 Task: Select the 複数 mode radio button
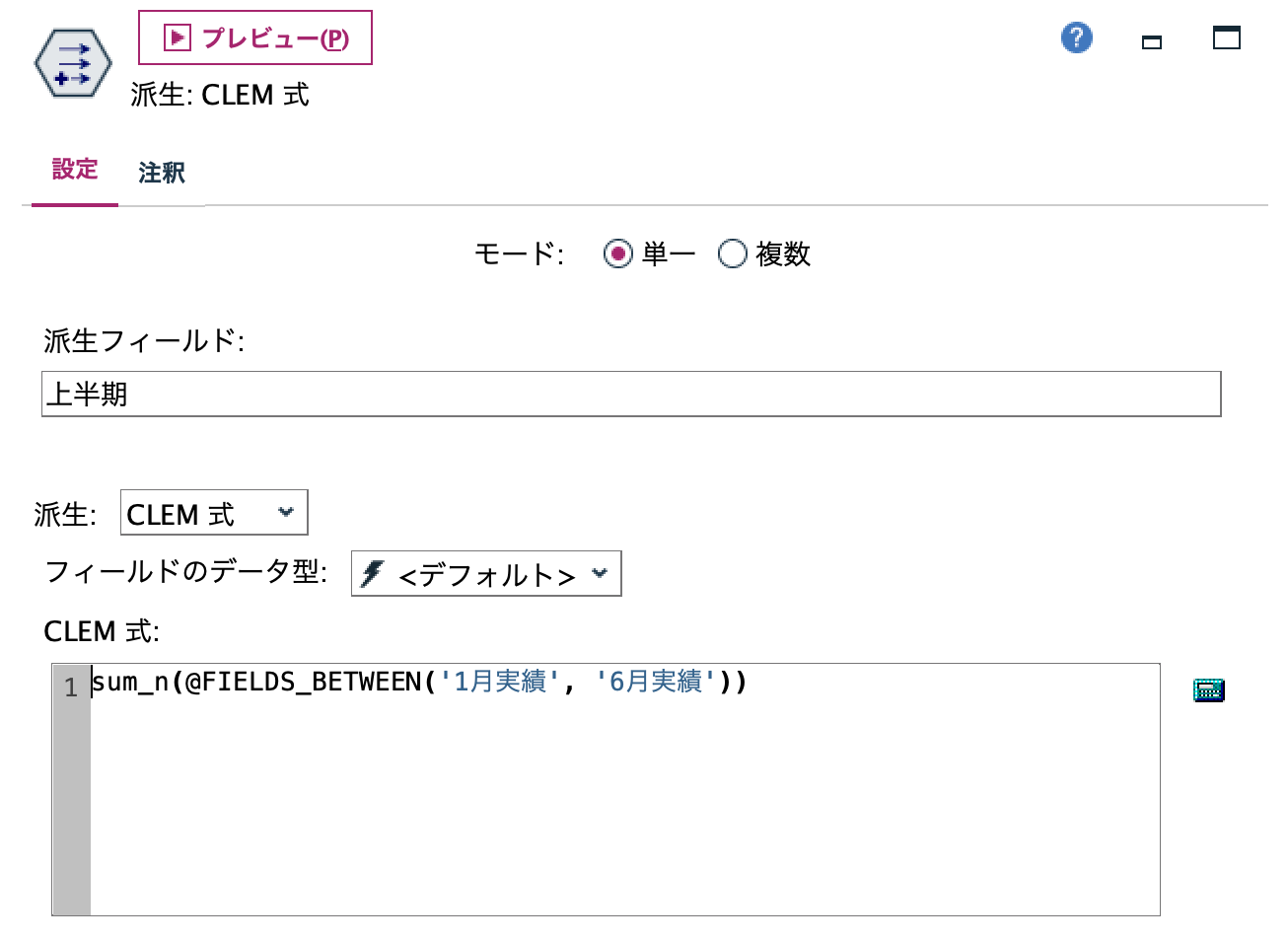click(733, 253)
